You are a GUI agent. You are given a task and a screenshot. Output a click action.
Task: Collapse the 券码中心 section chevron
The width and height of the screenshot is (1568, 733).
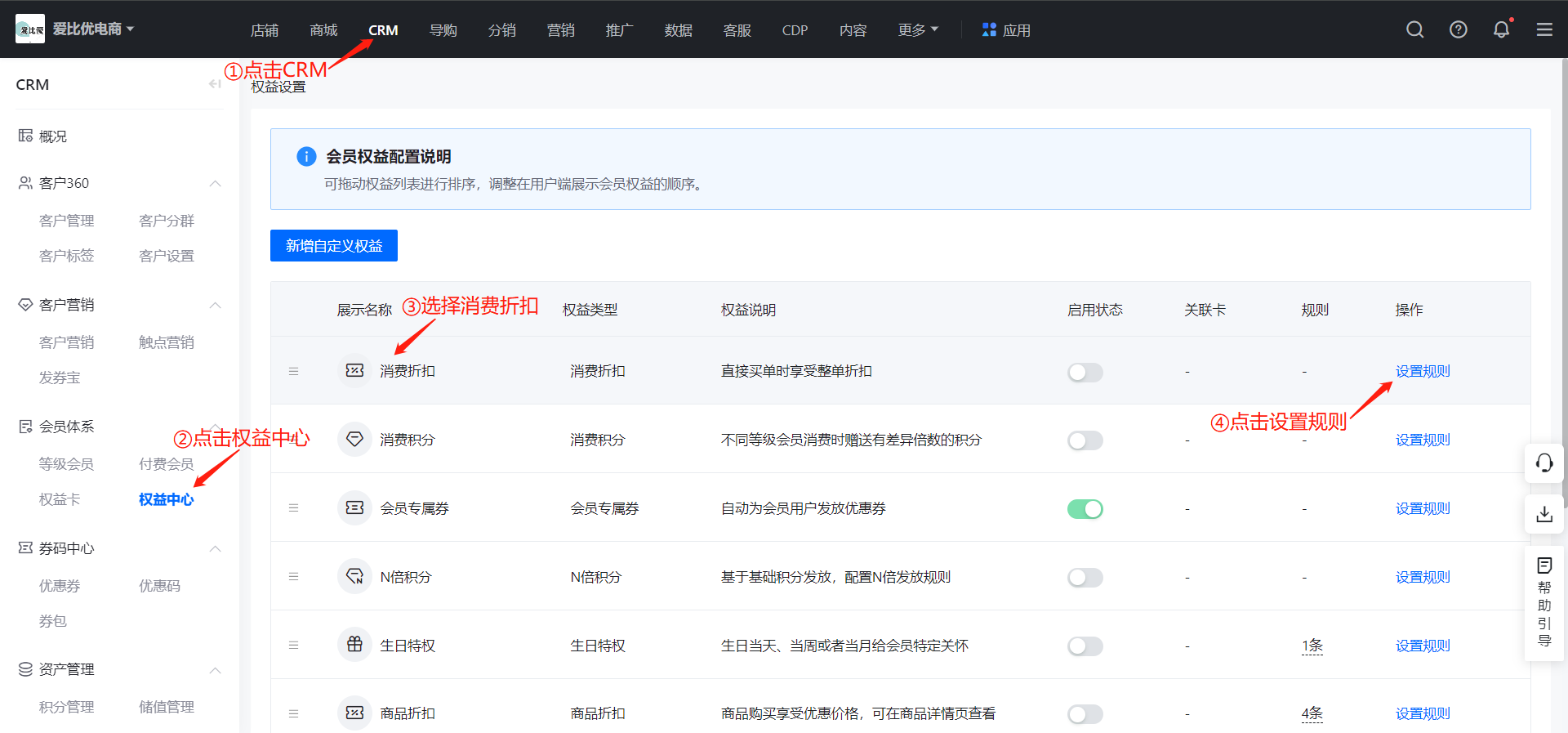(216, 548)
